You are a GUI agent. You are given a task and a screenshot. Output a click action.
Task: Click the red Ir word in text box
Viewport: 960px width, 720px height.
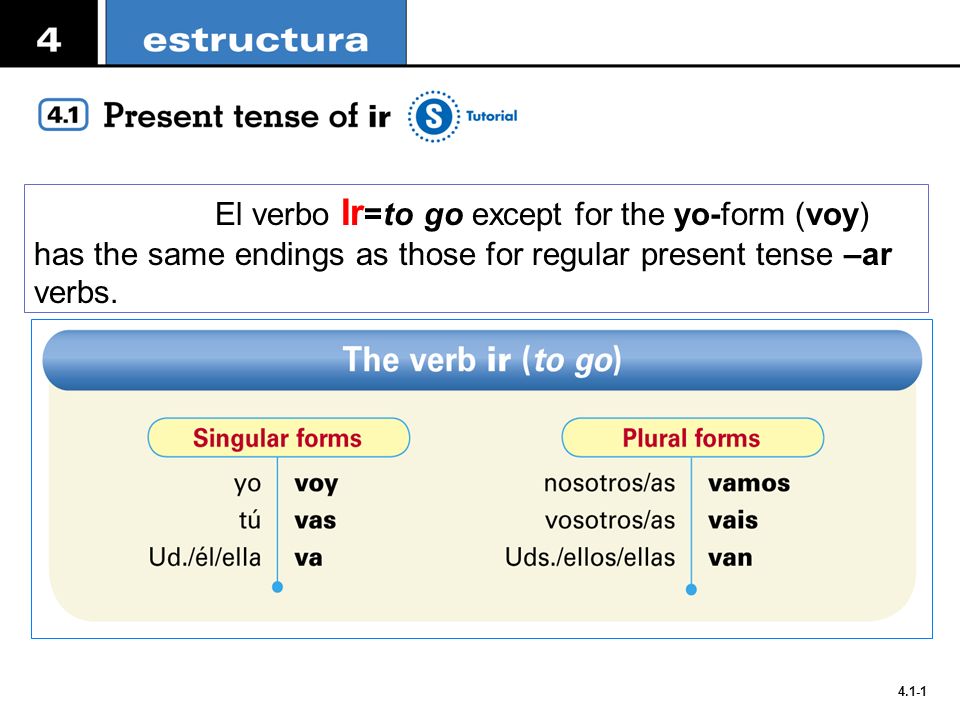click(x=352, y=213)
